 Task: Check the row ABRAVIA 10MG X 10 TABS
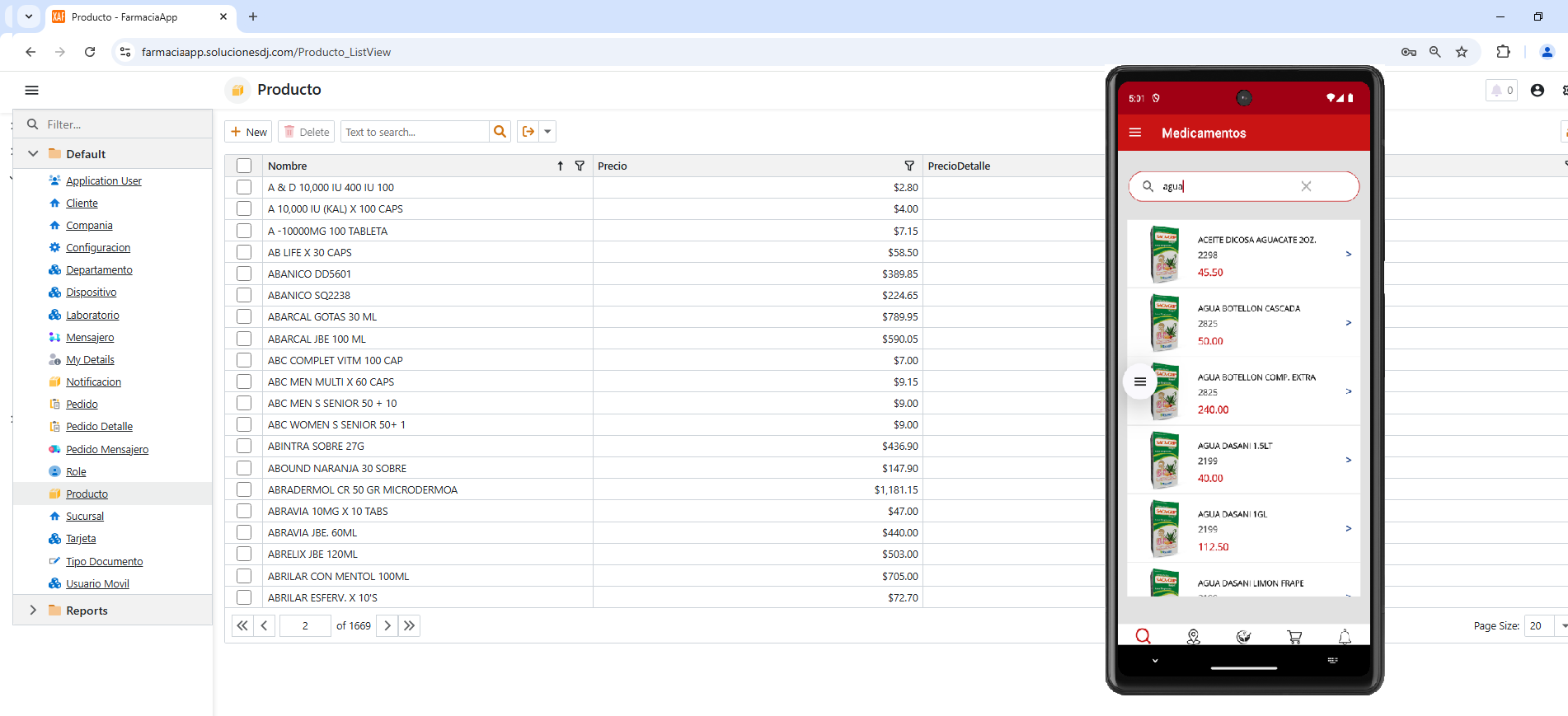[244, 511]
